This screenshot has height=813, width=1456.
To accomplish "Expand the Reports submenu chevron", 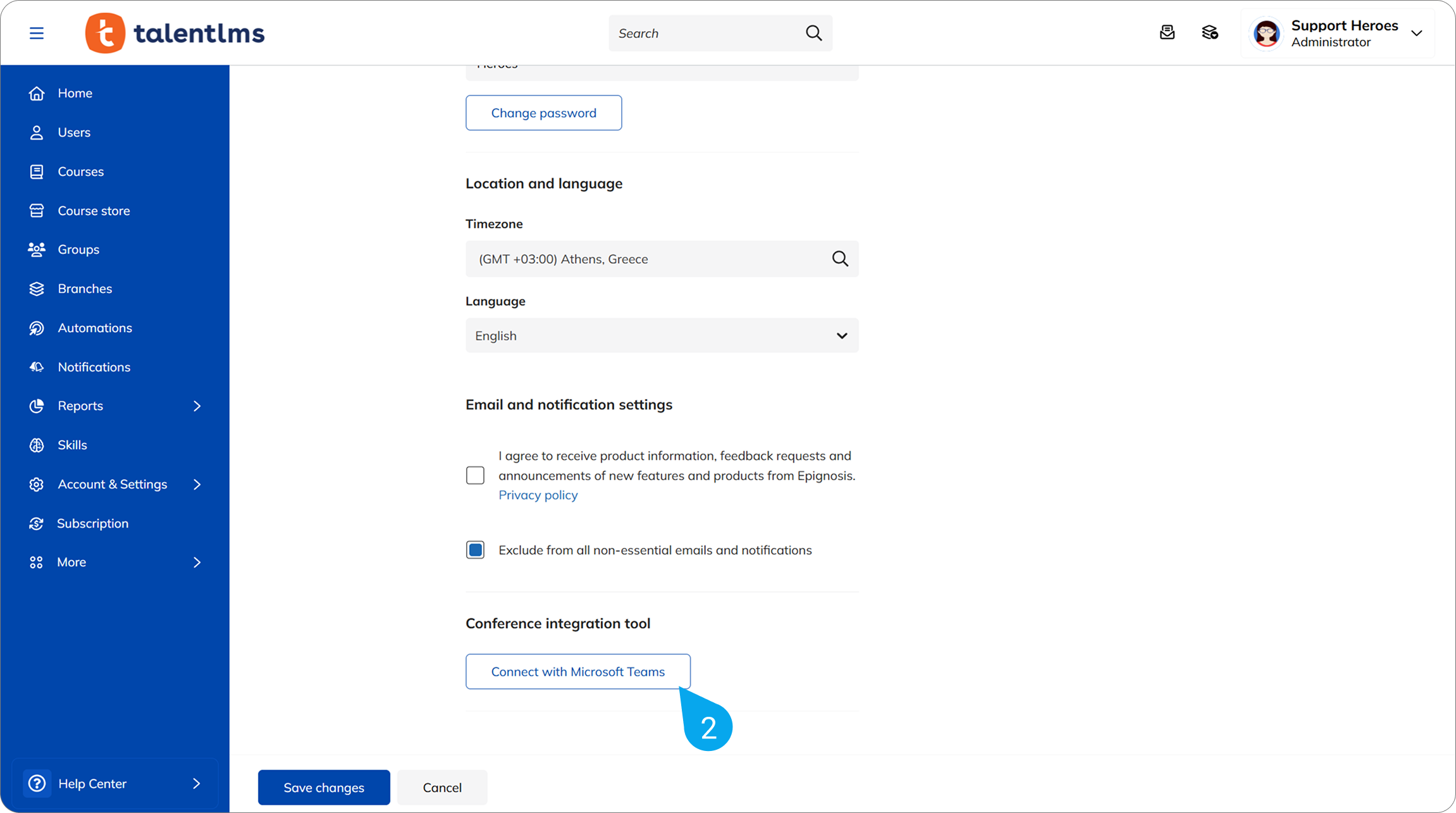I will tap(197, 406).
